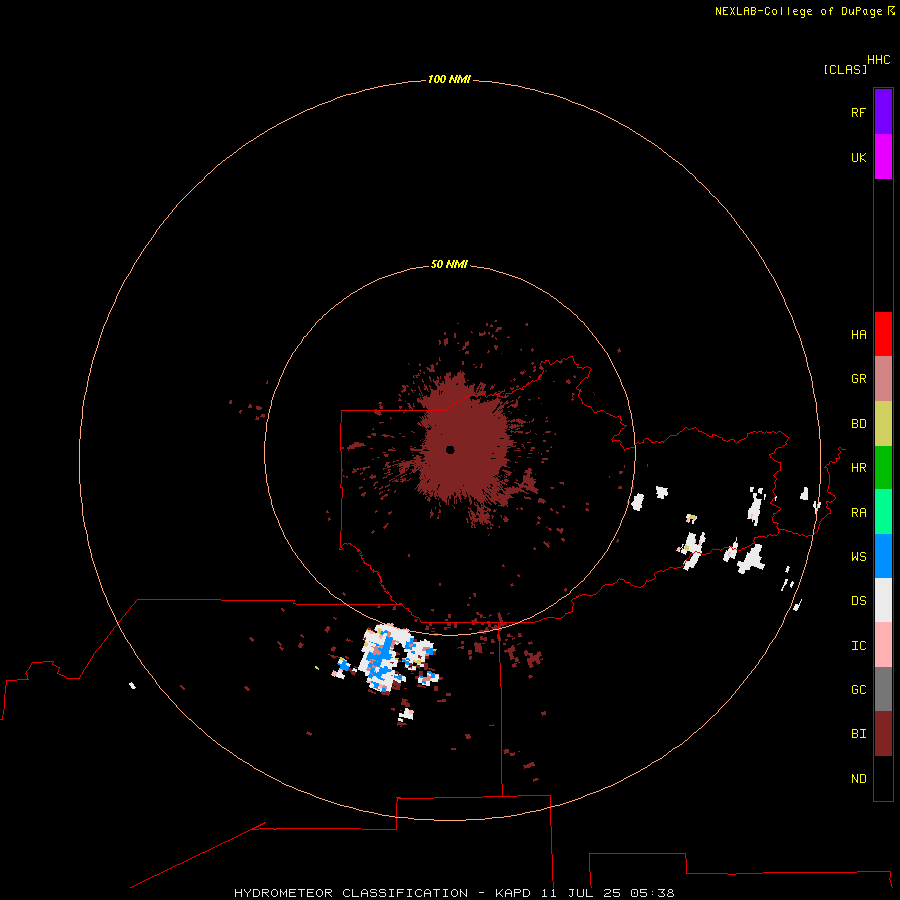The image size is (900, 900).
Task: Click the GC legend label
Action: point(859,689)
